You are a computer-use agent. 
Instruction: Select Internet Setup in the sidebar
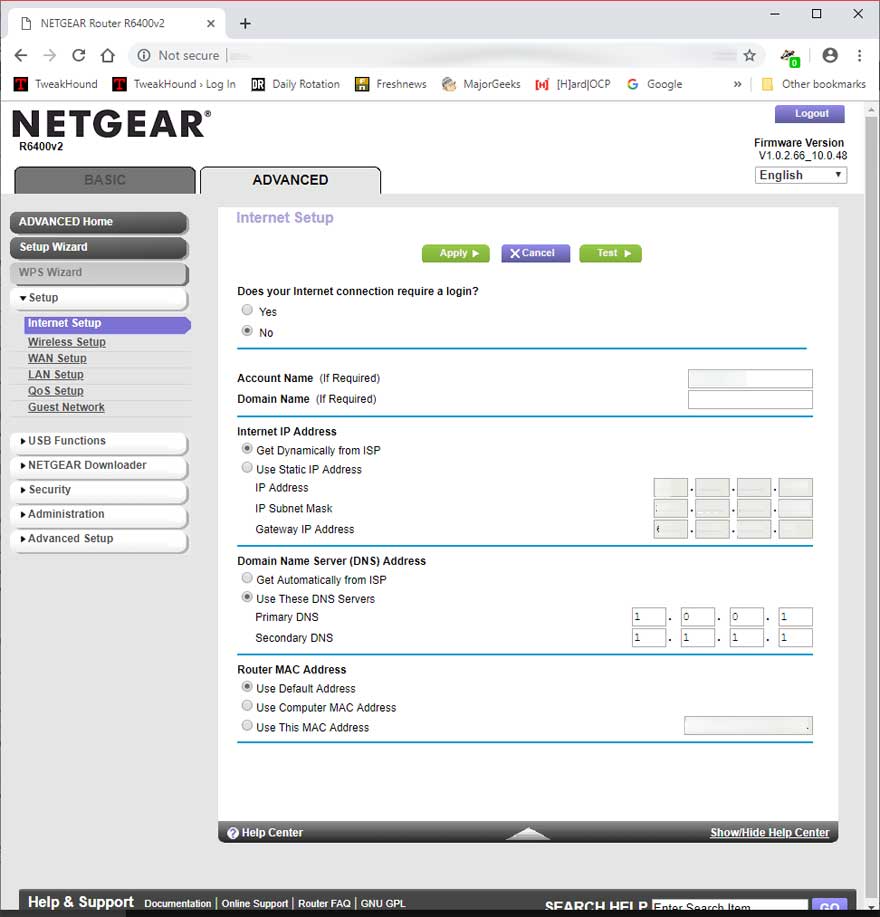pos(108,324)
